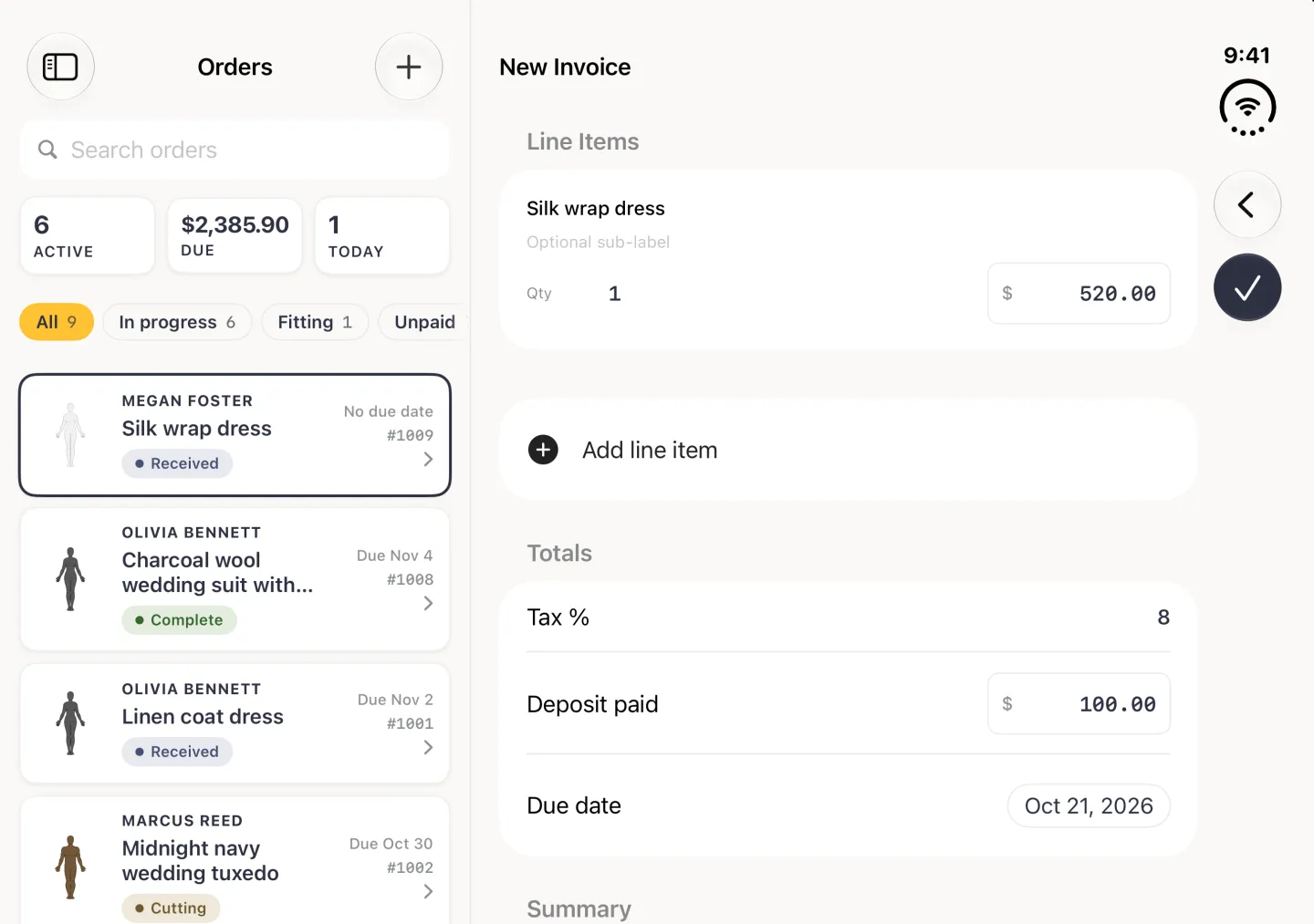Select the All filter tab

click(x=57, y=322)
